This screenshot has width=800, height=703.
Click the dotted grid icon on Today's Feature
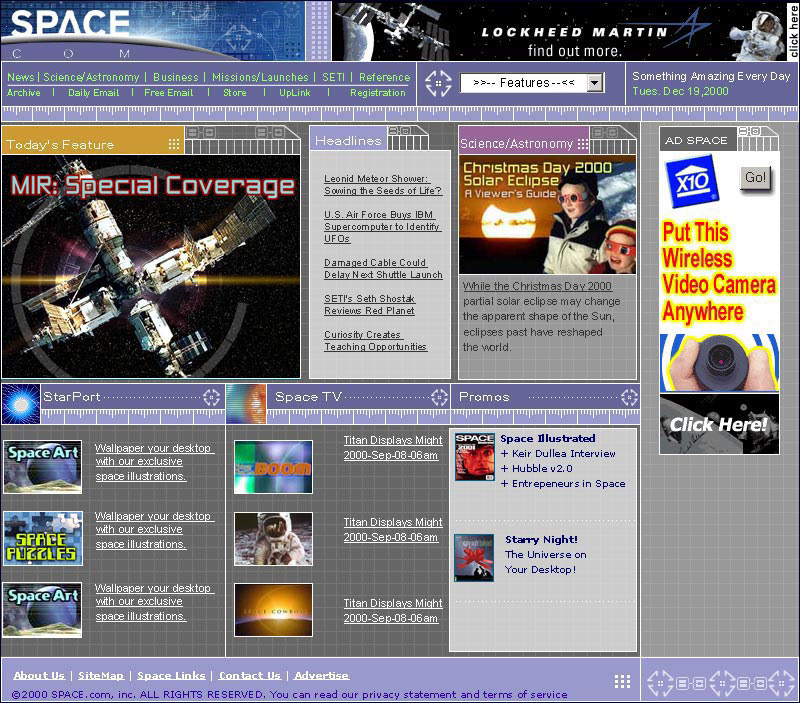pos(174,144)
